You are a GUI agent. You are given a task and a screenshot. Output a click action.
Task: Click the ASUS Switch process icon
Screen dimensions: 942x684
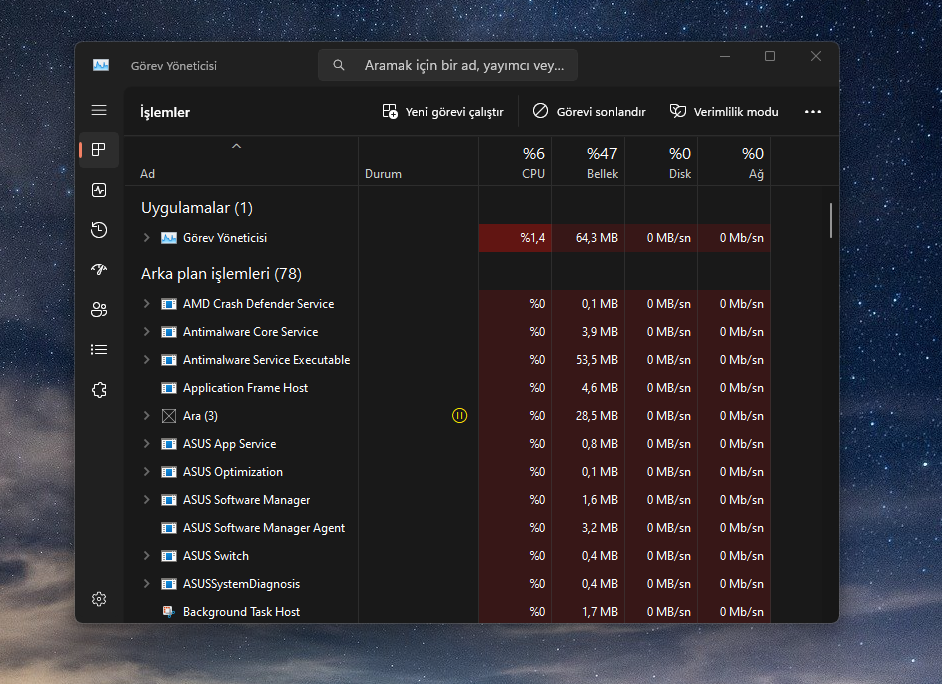169,556
